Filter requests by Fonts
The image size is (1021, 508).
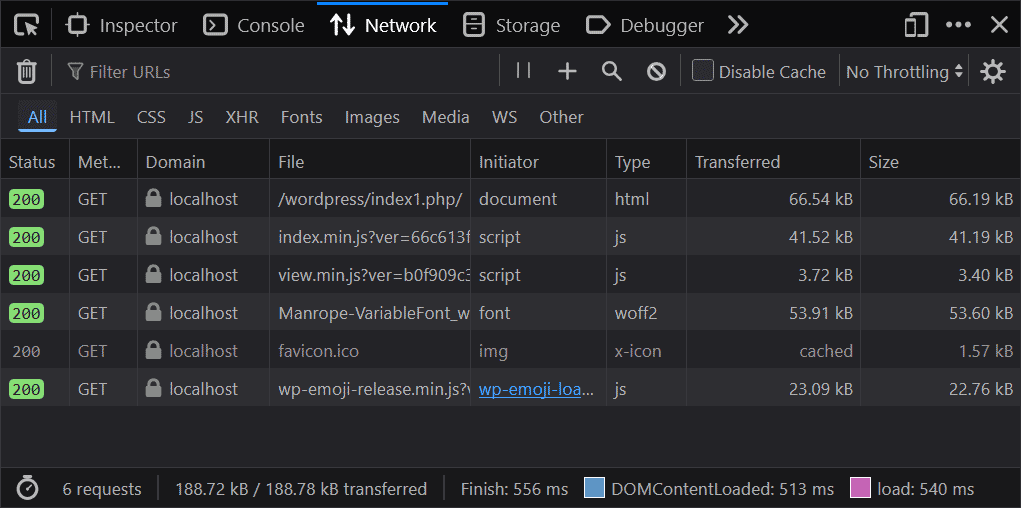301,117
